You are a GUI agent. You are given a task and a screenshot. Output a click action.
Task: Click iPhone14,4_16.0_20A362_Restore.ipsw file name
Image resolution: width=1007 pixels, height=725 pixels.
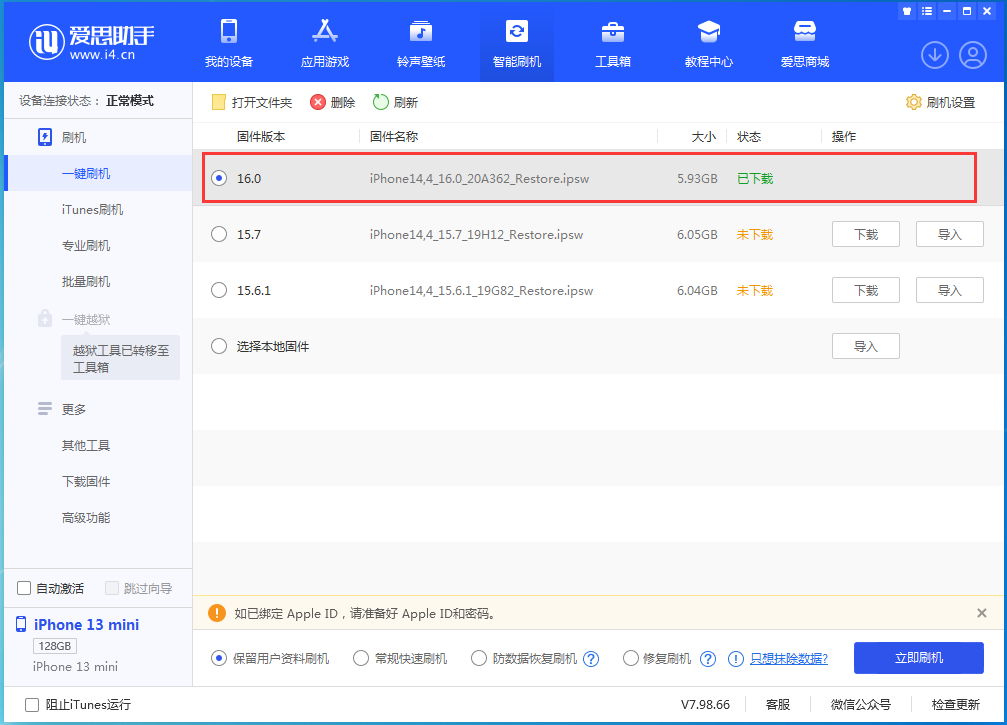479,179
